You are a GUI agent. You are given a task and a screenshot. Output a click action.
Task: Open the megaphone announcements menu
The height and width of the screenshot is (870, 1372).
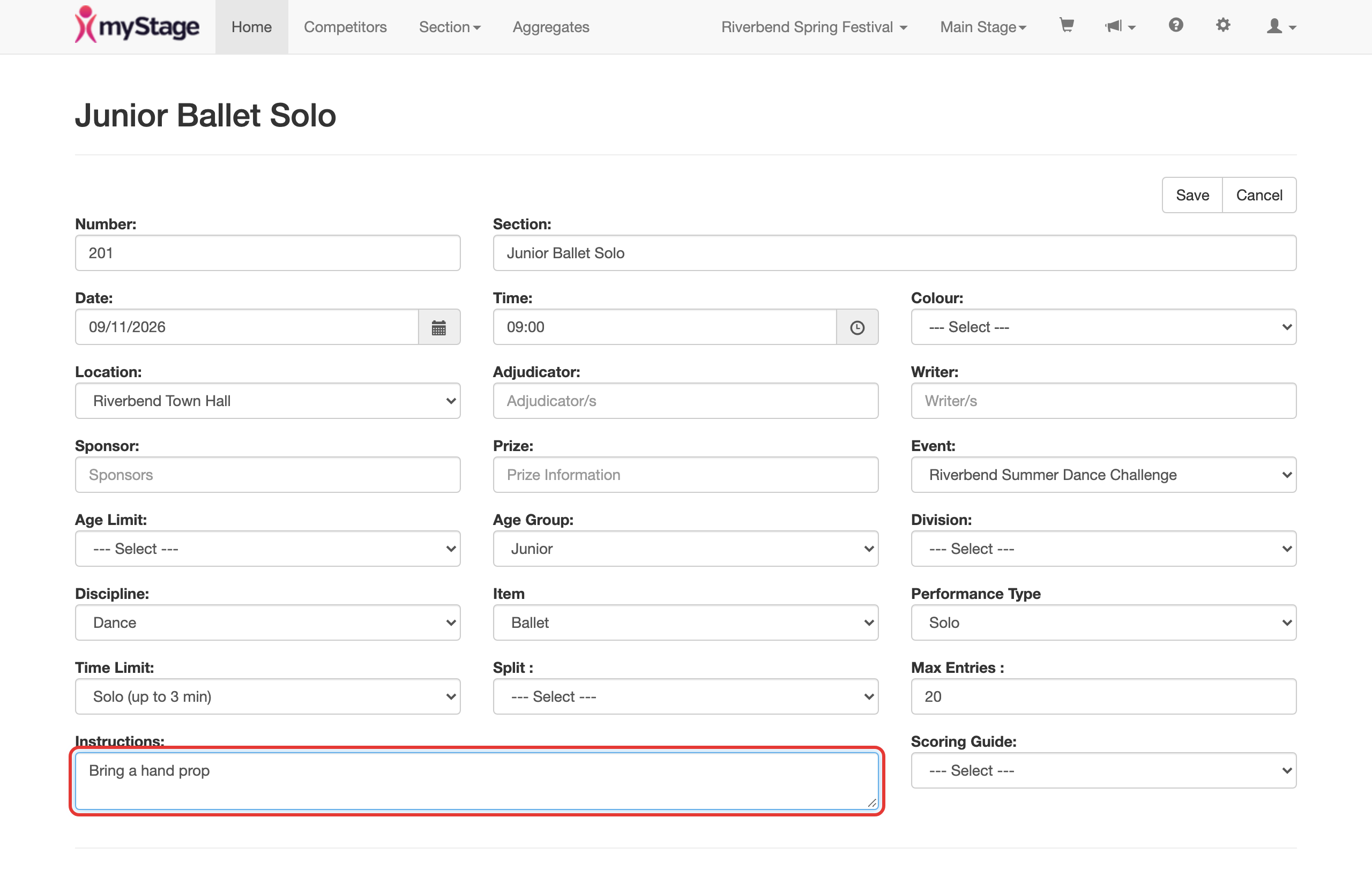[x=1120, y=26]
